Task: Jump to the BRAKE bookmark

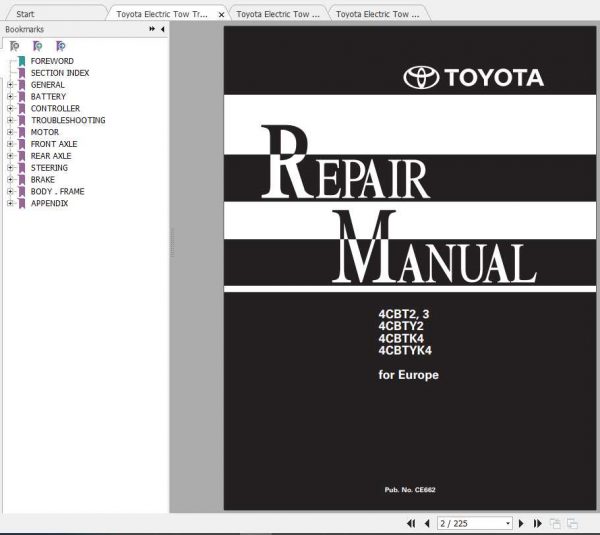Action: [42, 179]
